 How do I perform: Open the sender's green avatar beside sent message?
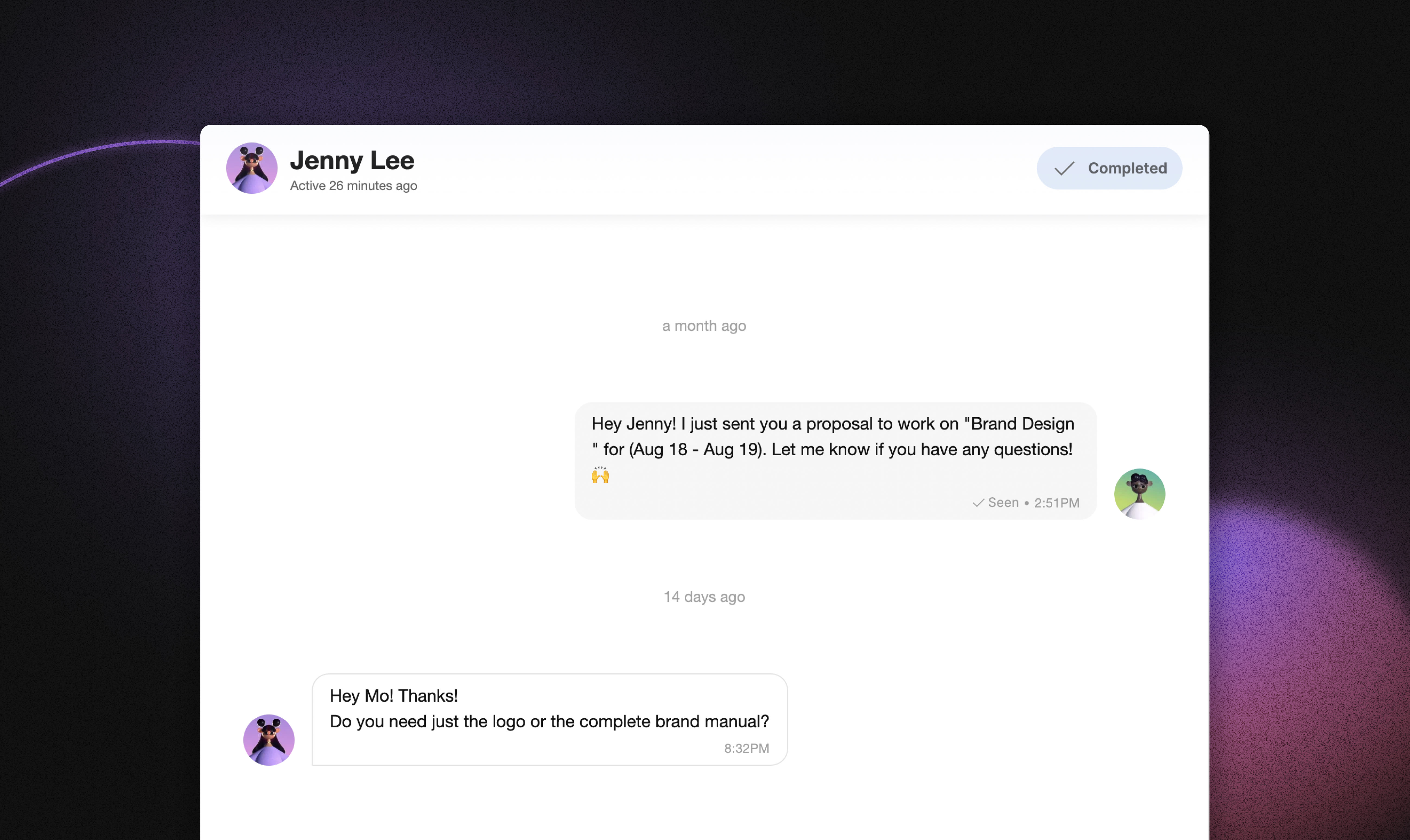tap(1139, 494)
